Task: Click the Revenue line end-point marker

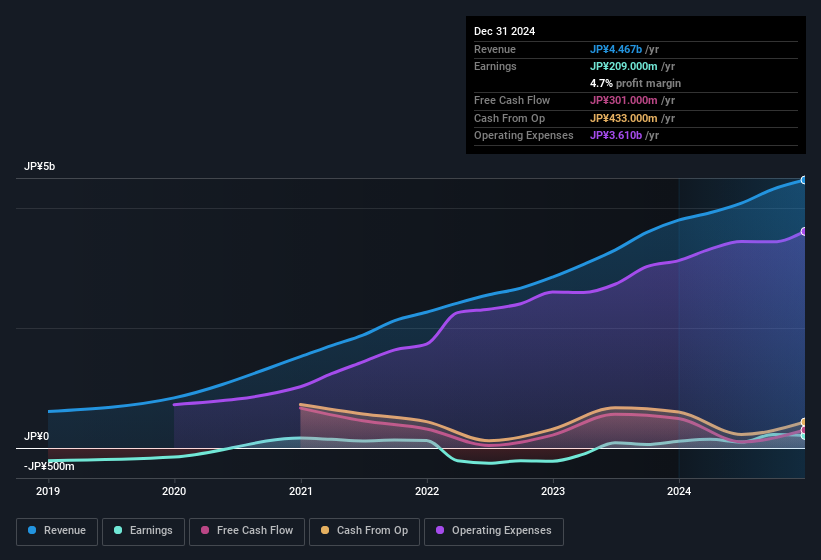Action: pyautogui.click(x=804, y=180)
